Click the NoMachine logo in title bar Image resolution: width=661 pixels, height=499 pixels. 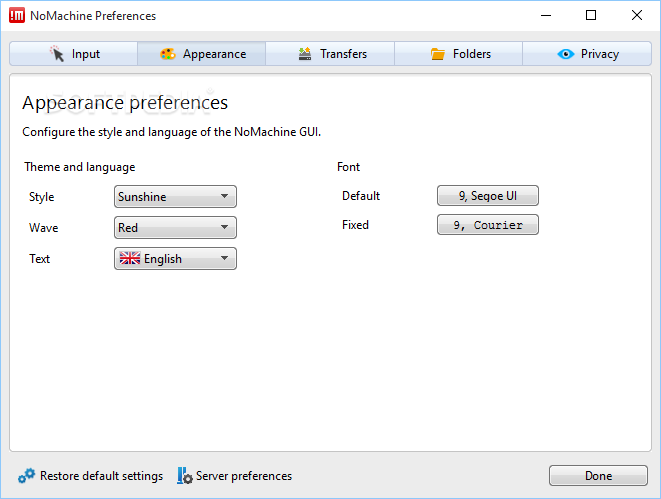17,16
